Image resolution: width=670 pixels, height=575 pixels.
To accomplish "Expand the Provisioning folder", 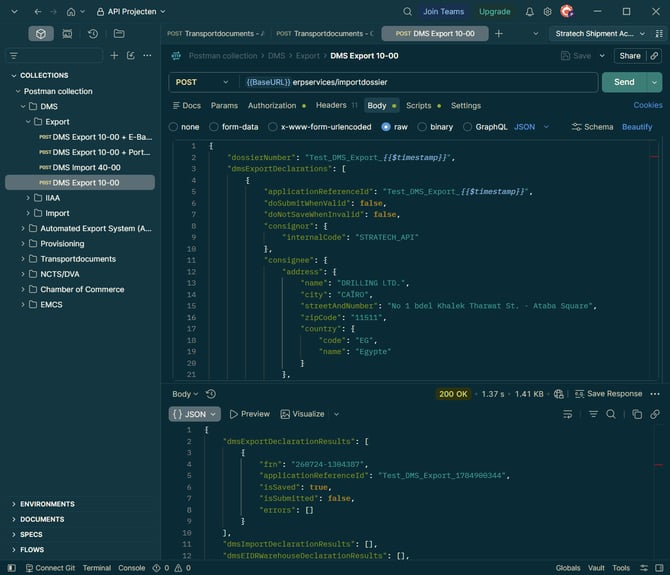I will point(23,243).
